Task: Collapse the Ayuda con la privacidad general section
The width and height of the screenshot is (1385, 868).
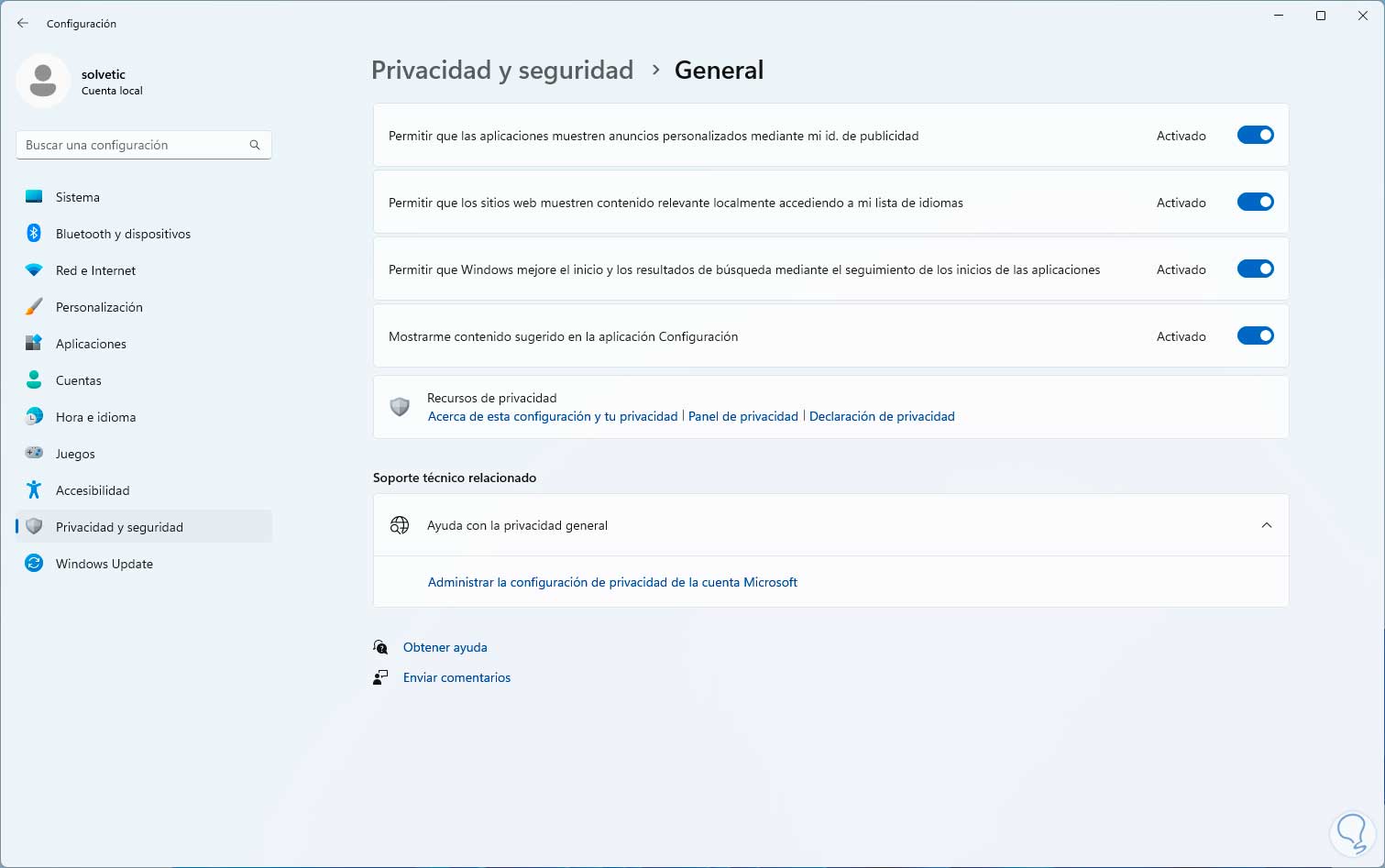Action: click(x=1266, y=525)
